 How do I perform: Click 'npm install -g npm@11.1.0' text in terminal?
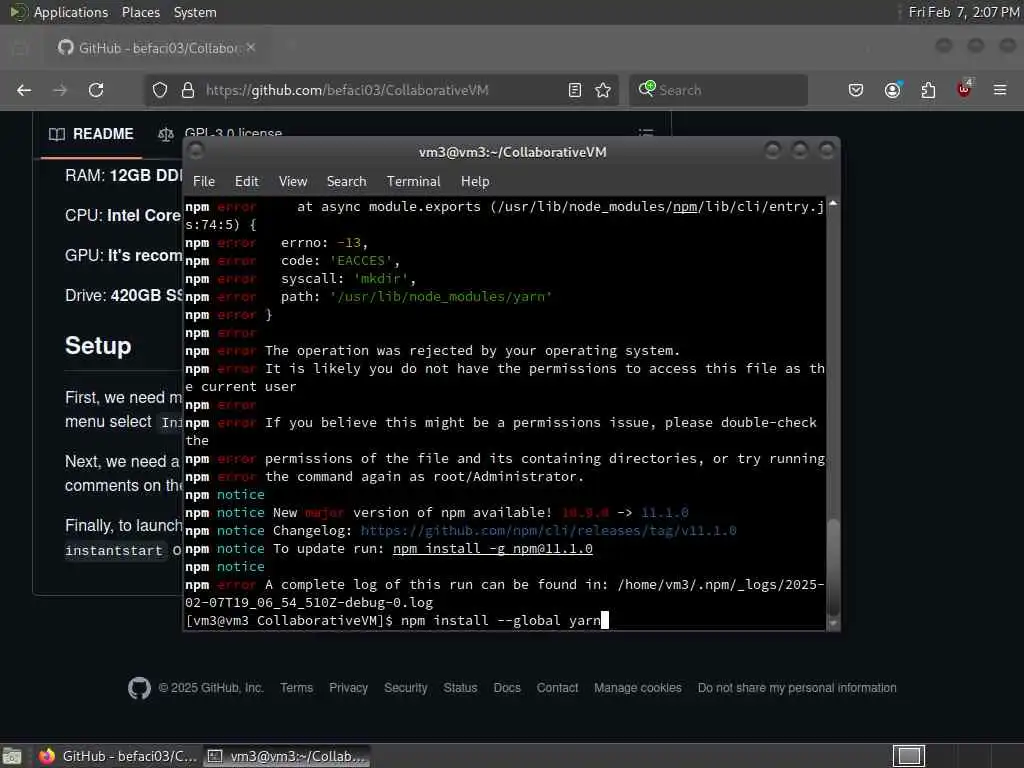click(492, 549)
